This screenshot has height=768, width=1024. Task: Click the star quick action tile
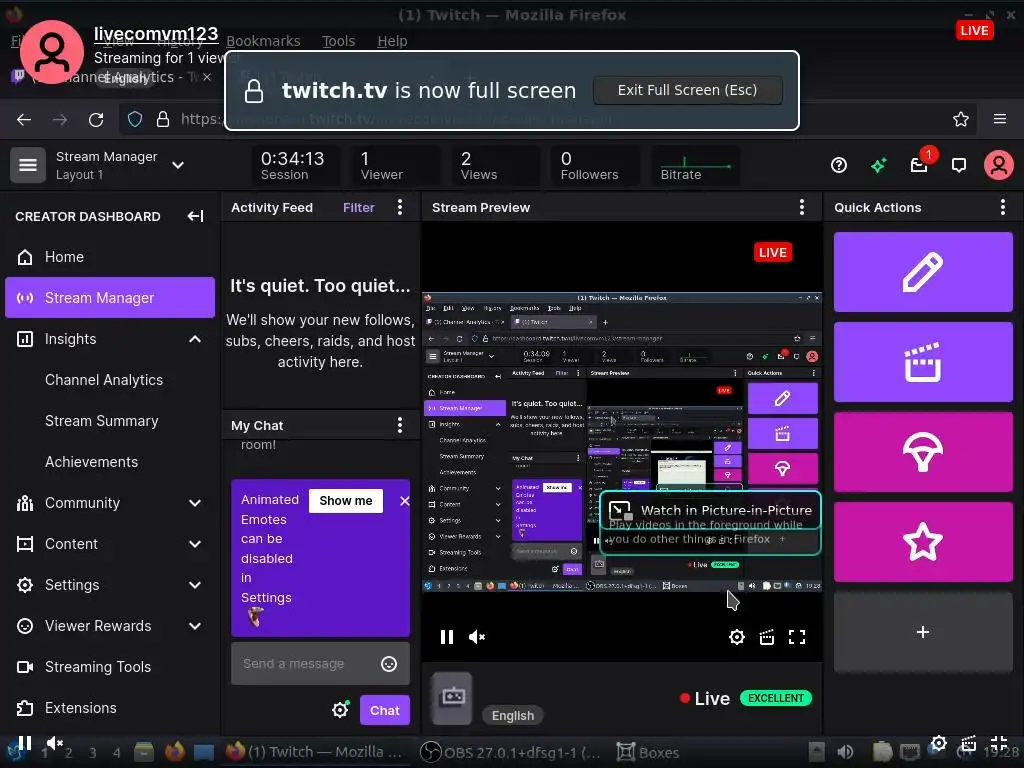point(922,541)
